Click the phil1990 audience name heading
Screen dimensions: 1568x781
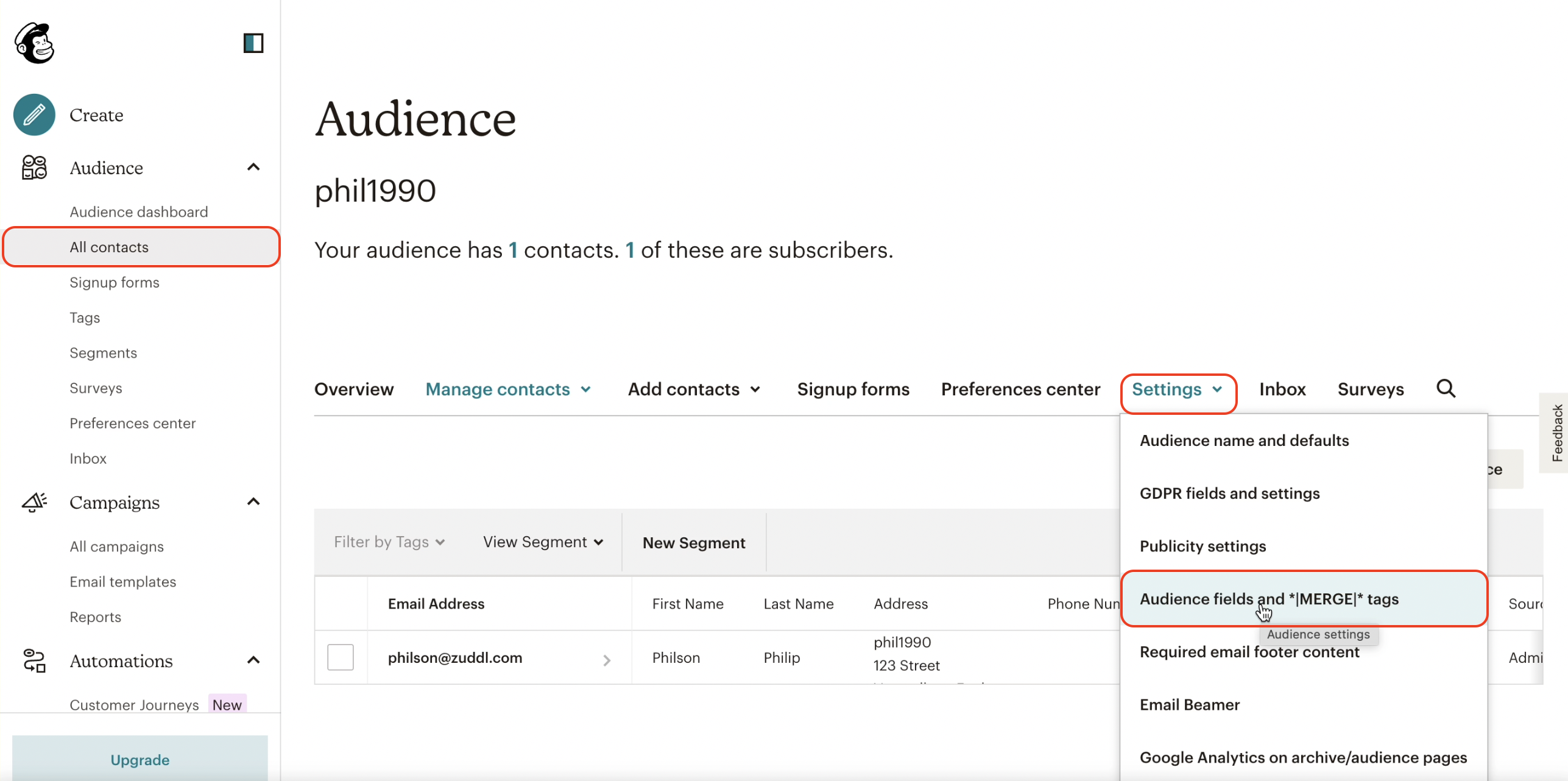(375, 191)
